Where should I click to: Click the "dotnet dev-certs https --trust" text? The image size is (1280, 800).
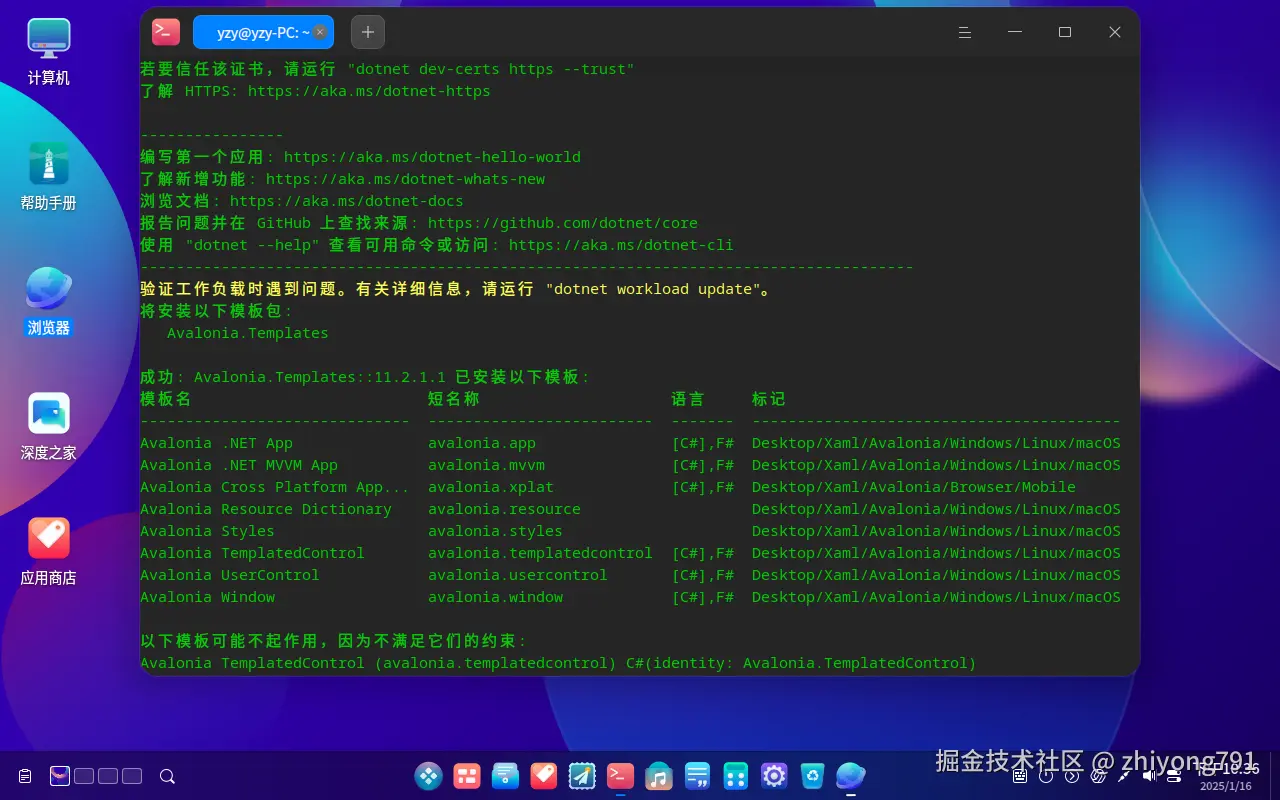coord(491,69)
